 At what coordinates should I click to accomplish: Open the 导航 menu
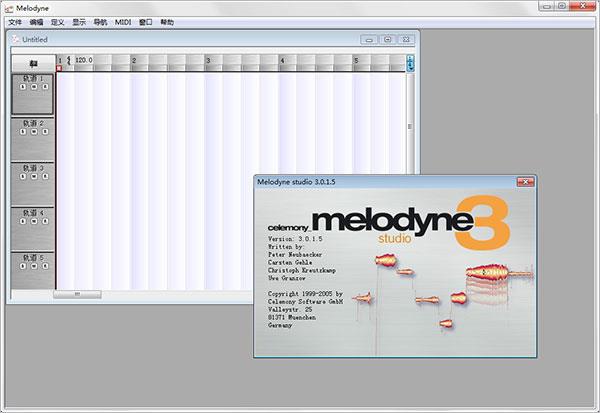(100, 22)
